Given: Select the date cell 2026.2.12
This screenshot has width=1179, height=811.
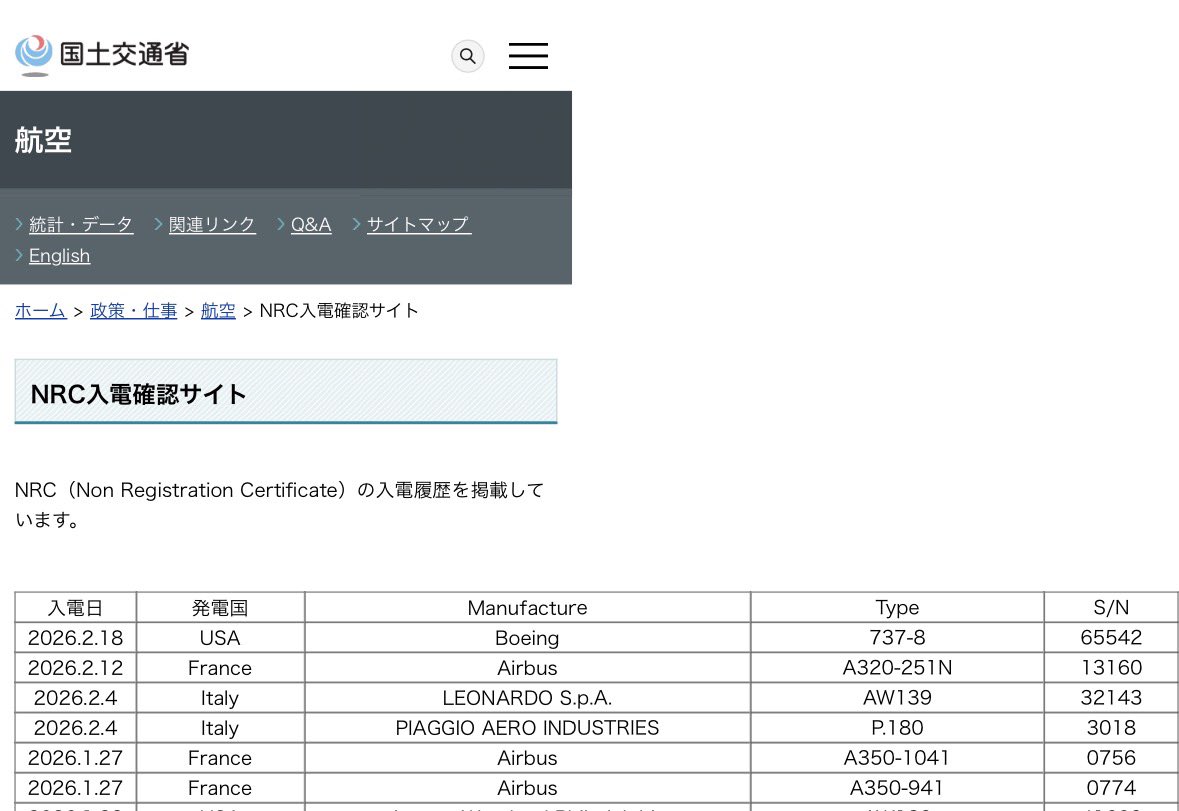Looking at the screenshot, I should coord(75,667).
